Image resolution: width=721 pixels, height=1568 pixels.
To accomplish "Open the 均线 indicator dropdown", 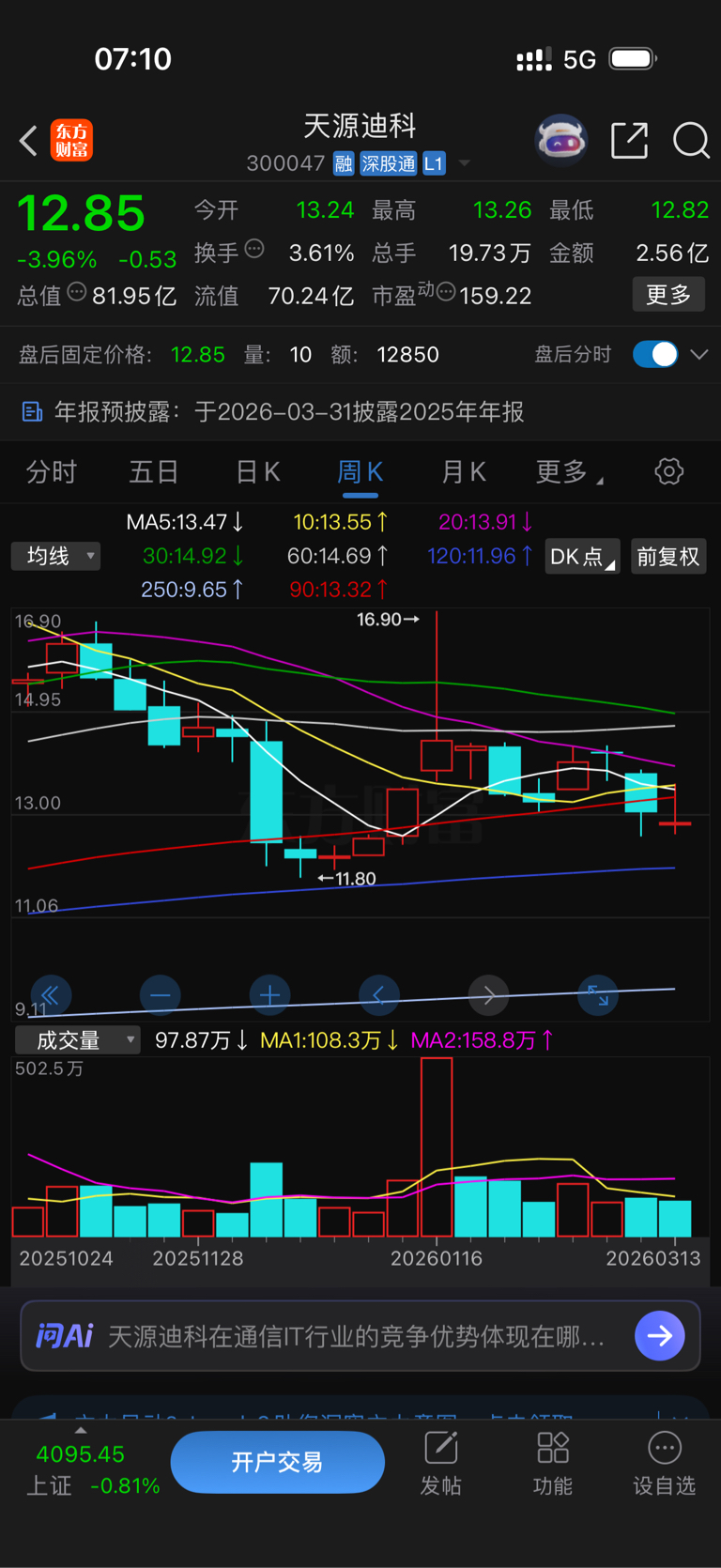I will pos(56,556).
